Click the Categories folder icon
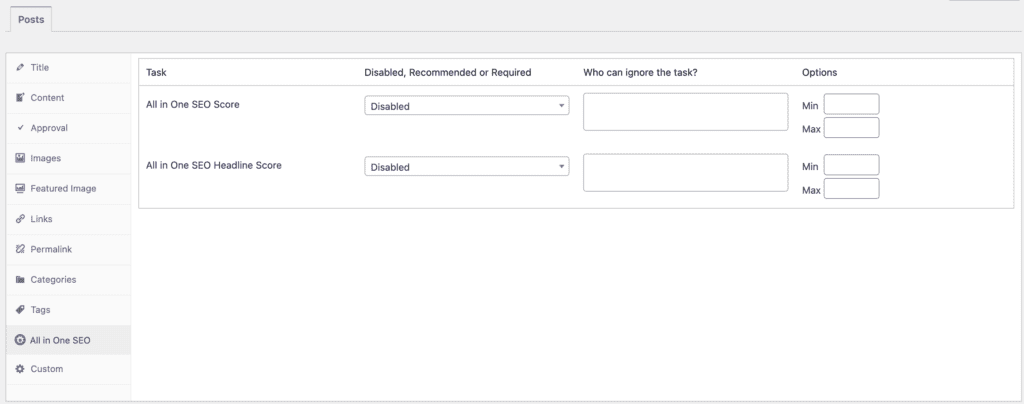 tap(20, 279)
